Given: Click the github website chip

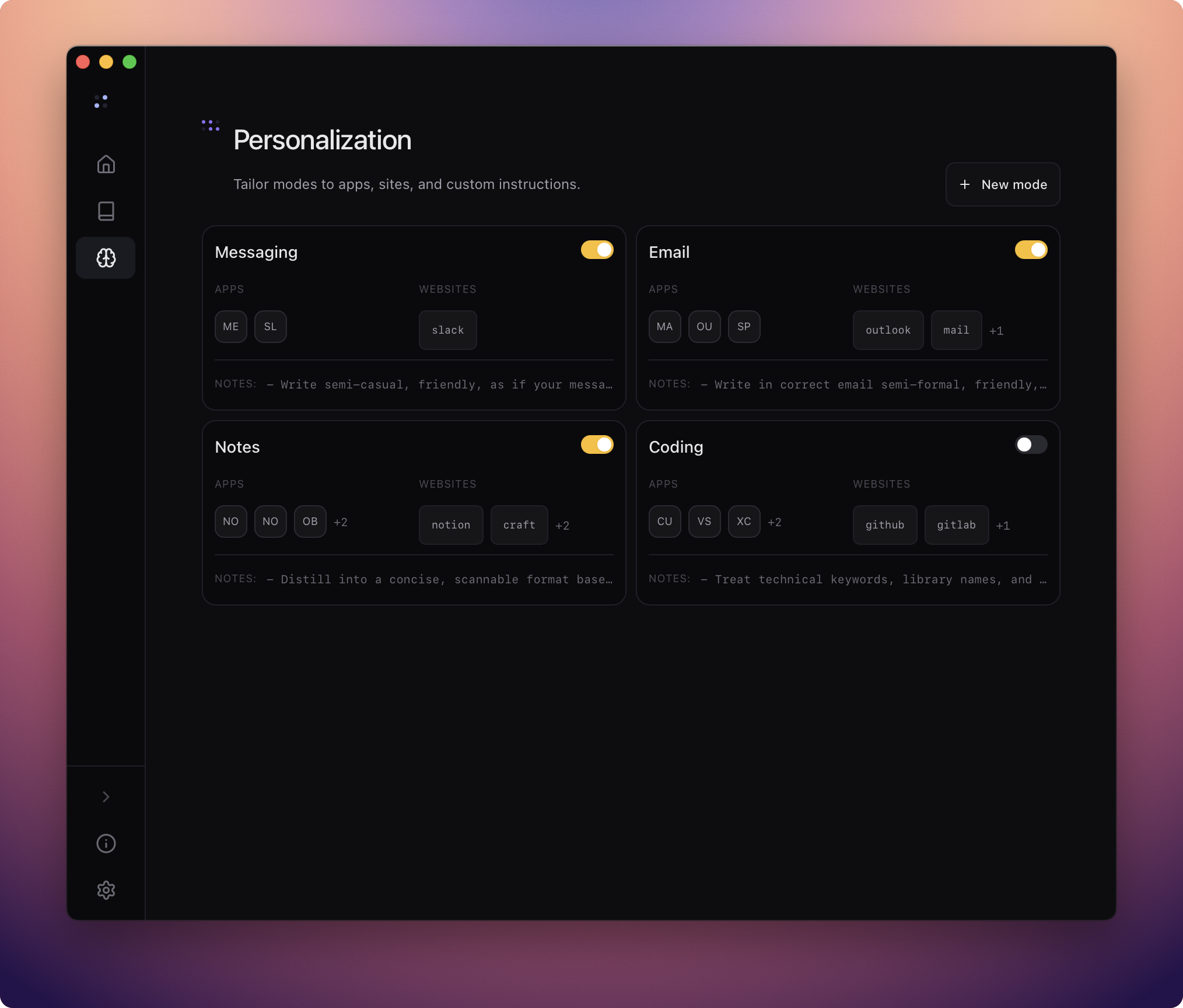Looking at the screenshot, I should 884,525.
